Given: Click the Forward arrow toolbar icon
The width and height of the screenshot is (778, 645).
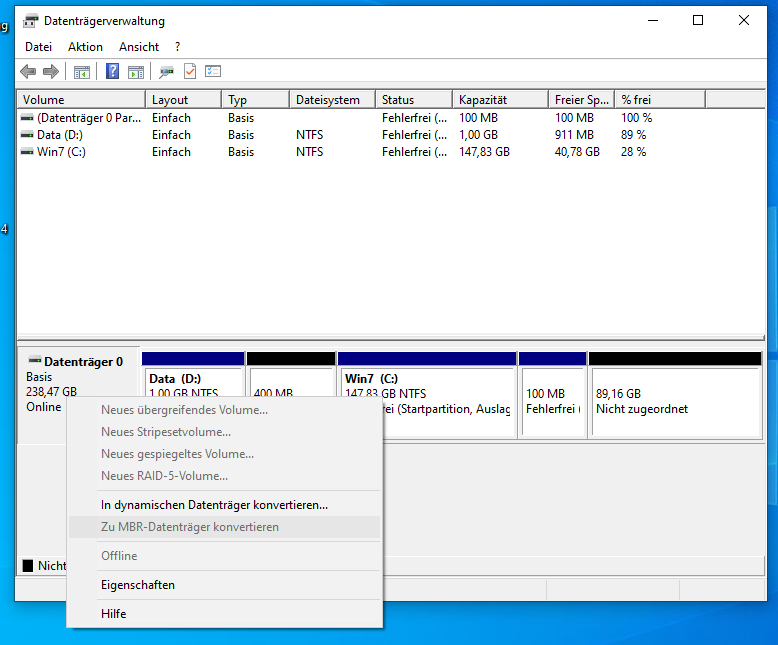Looking at the screenshot, I should point(51,71).
